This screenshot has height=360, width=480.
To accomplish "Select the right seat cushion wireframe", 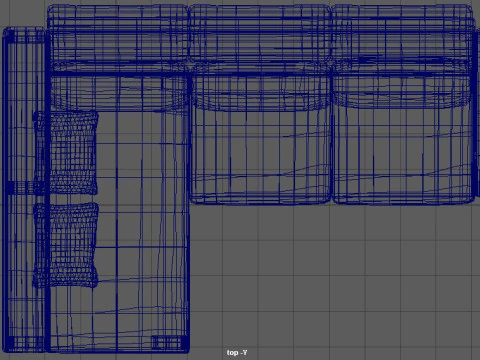I will pyautogui.click(x=403, y=139).
